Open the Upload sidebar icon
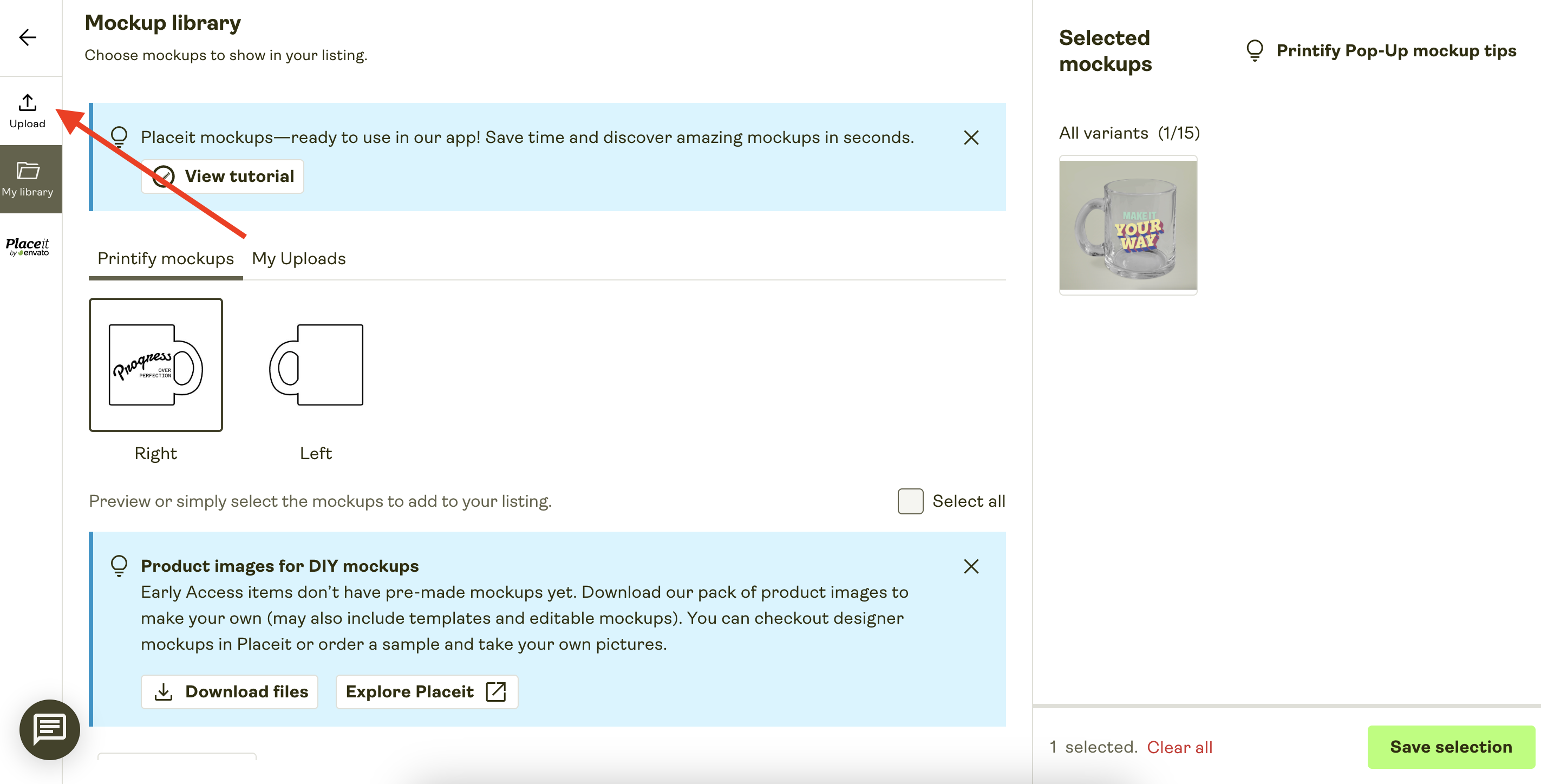This screenshot has width=1541, height=784. [28, 110]
